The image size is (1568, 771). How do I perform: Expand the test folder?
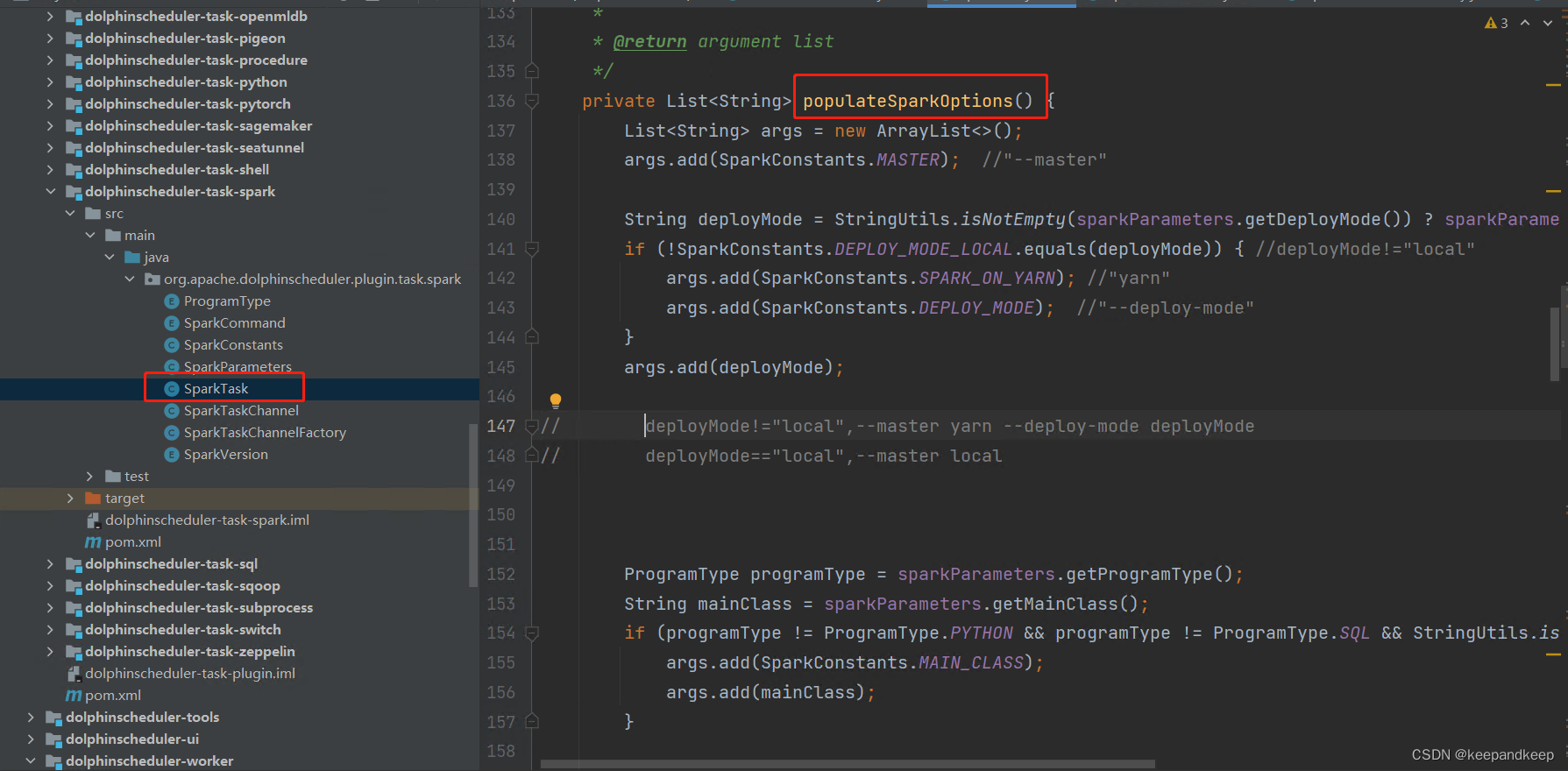90,477
